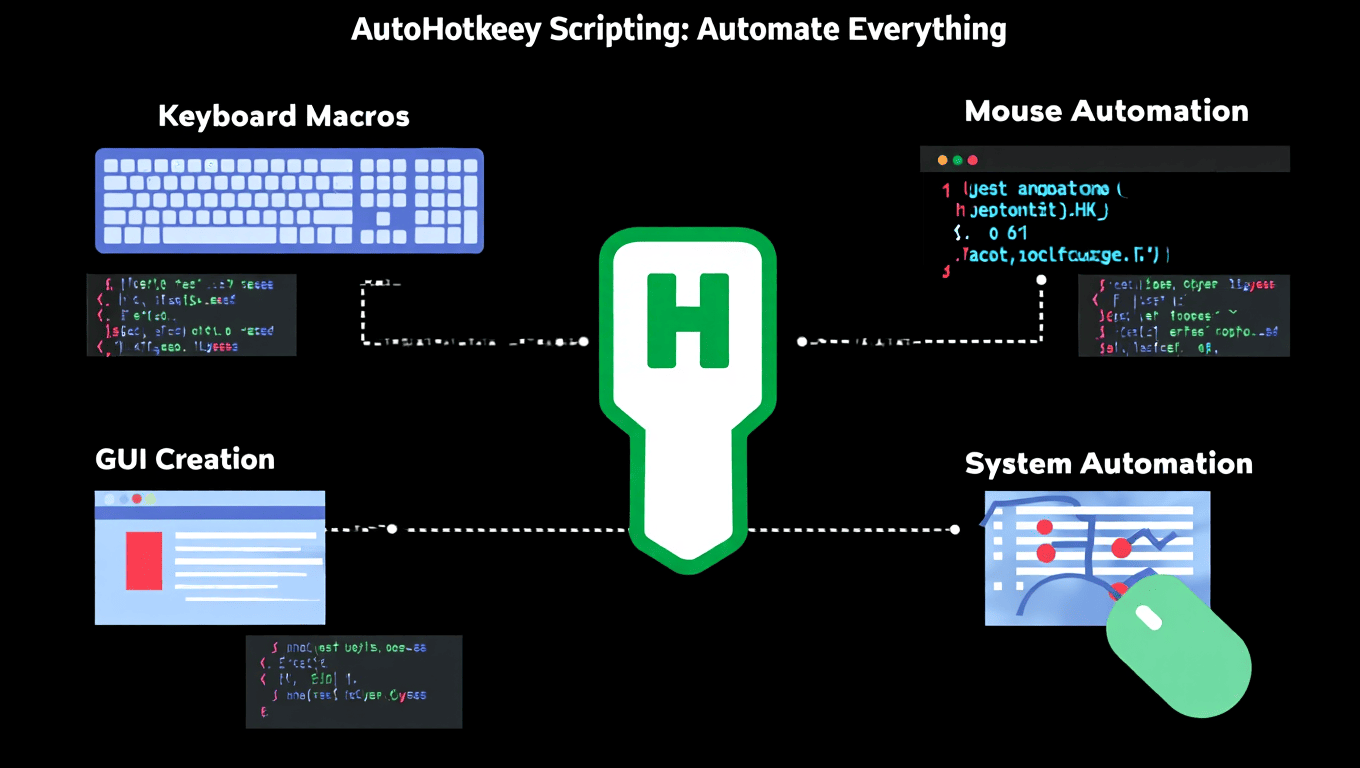Screen dimensions: 1360x768
Task: Click the white scroll wheel on green mouse
Action: click(x=1149, y=617)
